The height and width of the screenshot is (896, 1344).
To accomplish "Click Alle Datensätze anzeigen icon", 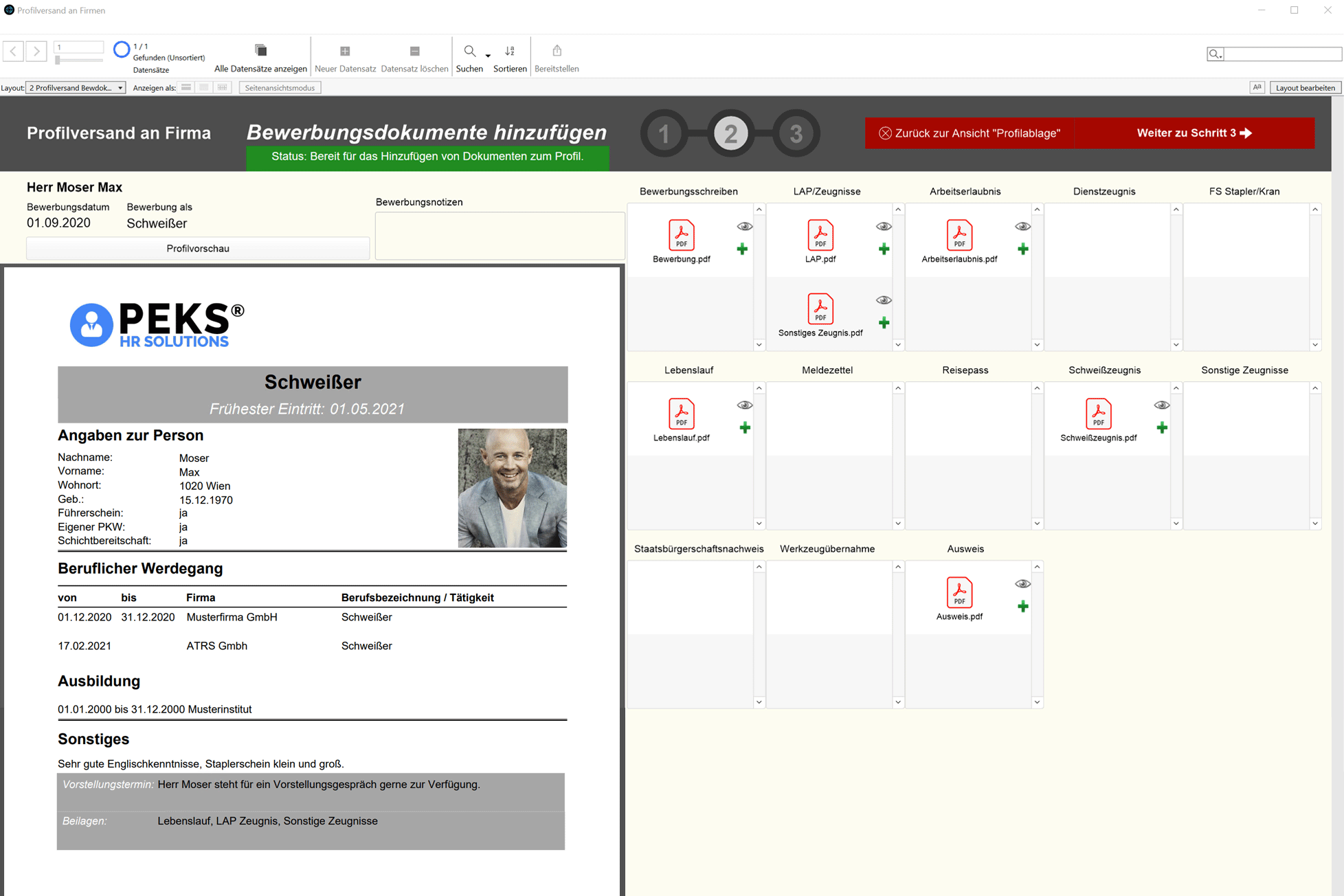I will click(260, 51).
